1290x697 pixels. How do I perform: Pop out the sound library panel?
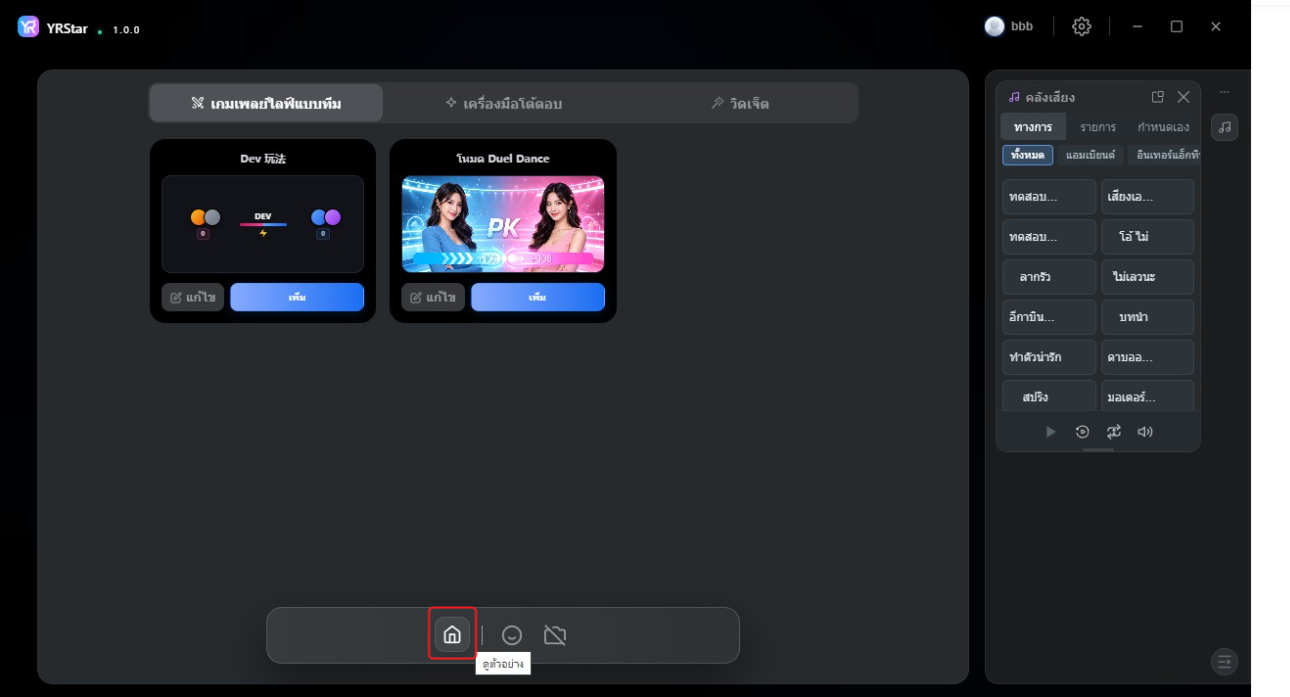[x=1158, y=97]
